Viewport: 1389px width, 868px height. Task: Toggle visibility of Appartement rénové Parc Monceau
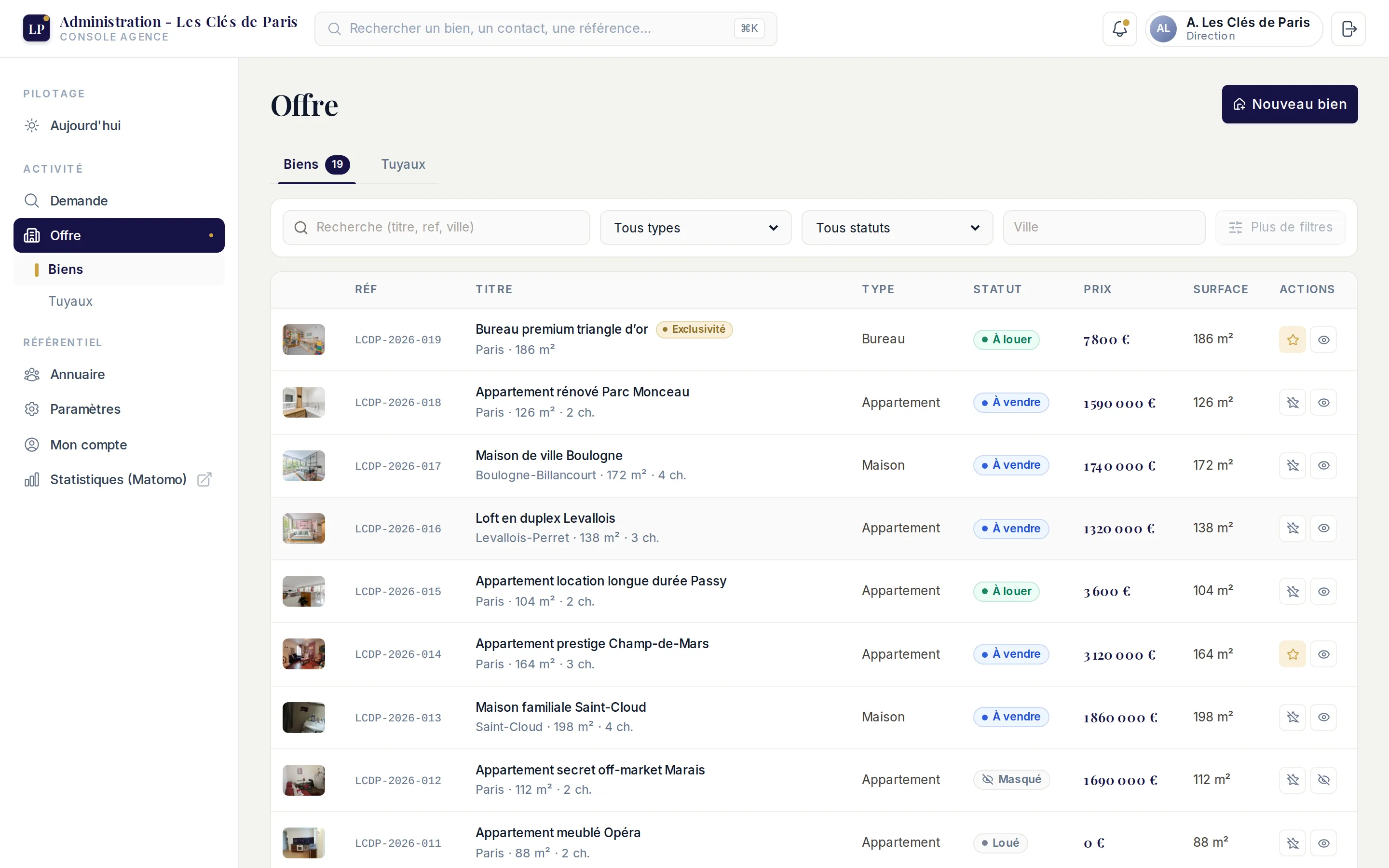[1323, 403]
